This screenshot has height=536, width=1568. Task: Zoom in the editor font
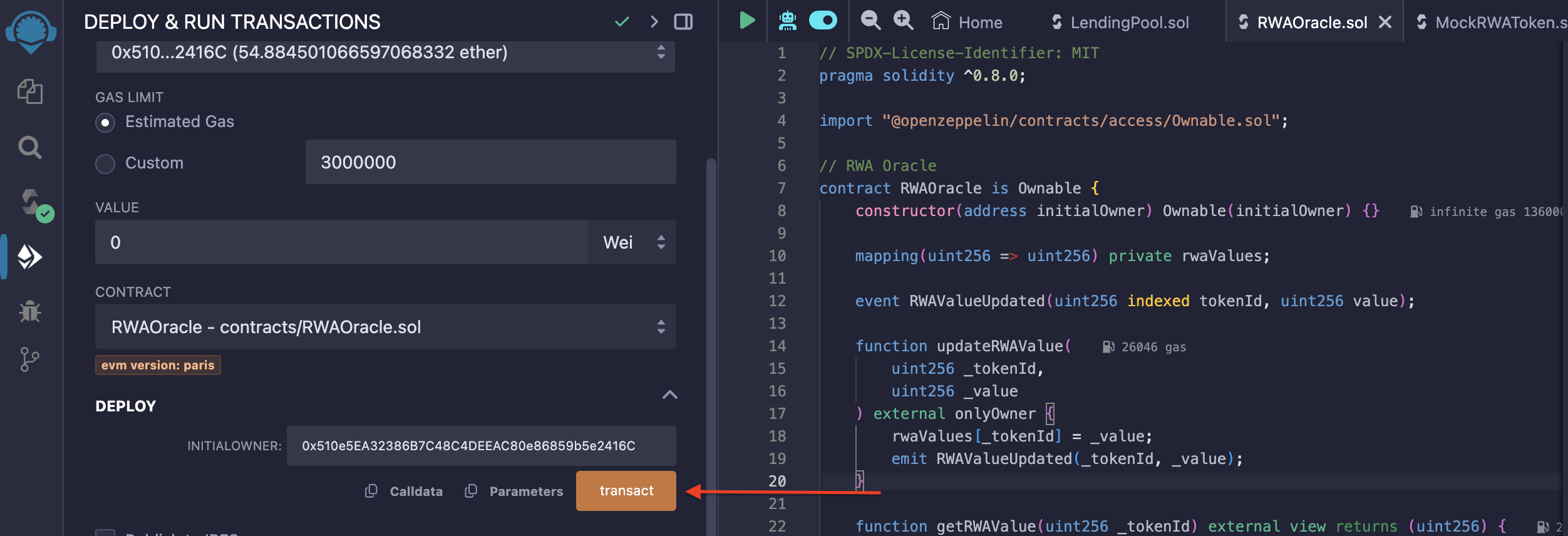pyautogui.click(x=903, y=21)
